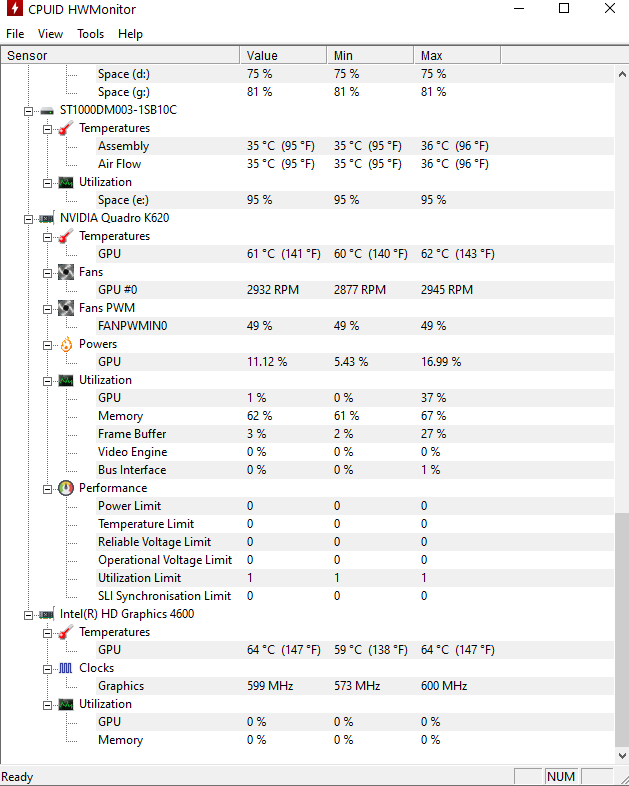Click the flame icon beside Powers
Viewport: 629px width, 786px height.
[x=66, y=344]
